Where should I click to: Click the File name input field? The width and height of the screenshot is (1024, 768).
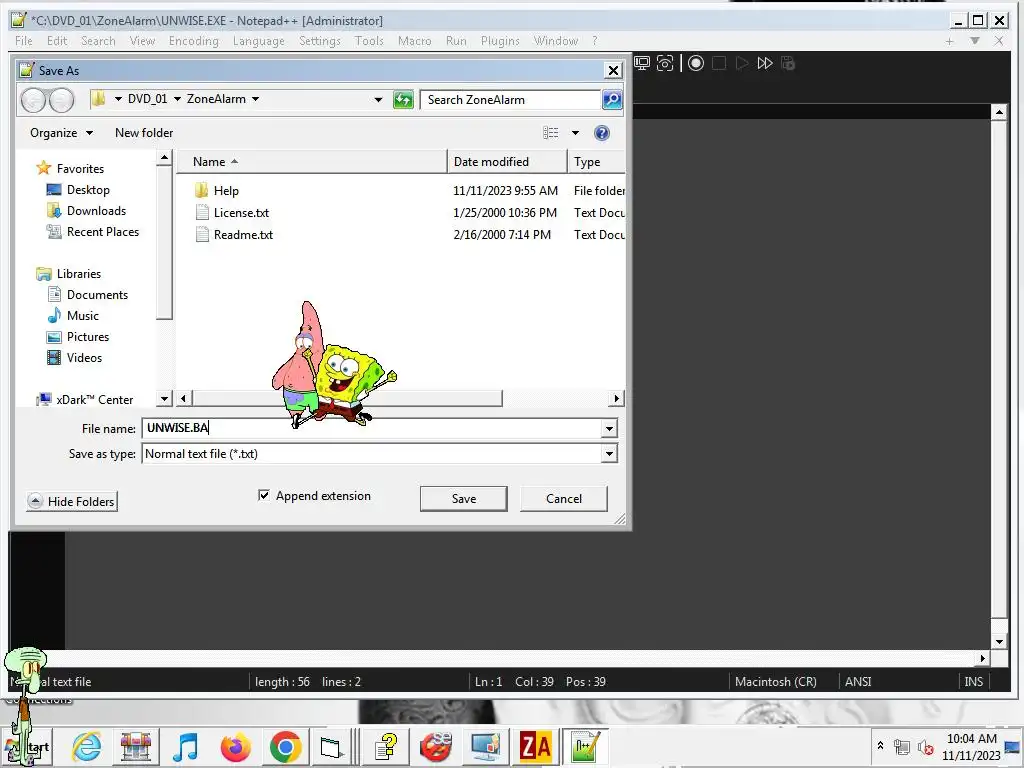pos(372,428)
